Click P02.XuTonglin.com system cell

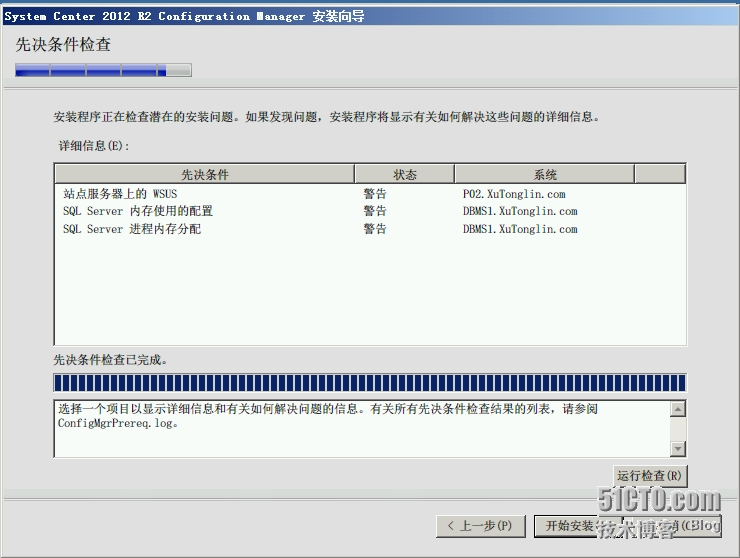coord(514,194)
